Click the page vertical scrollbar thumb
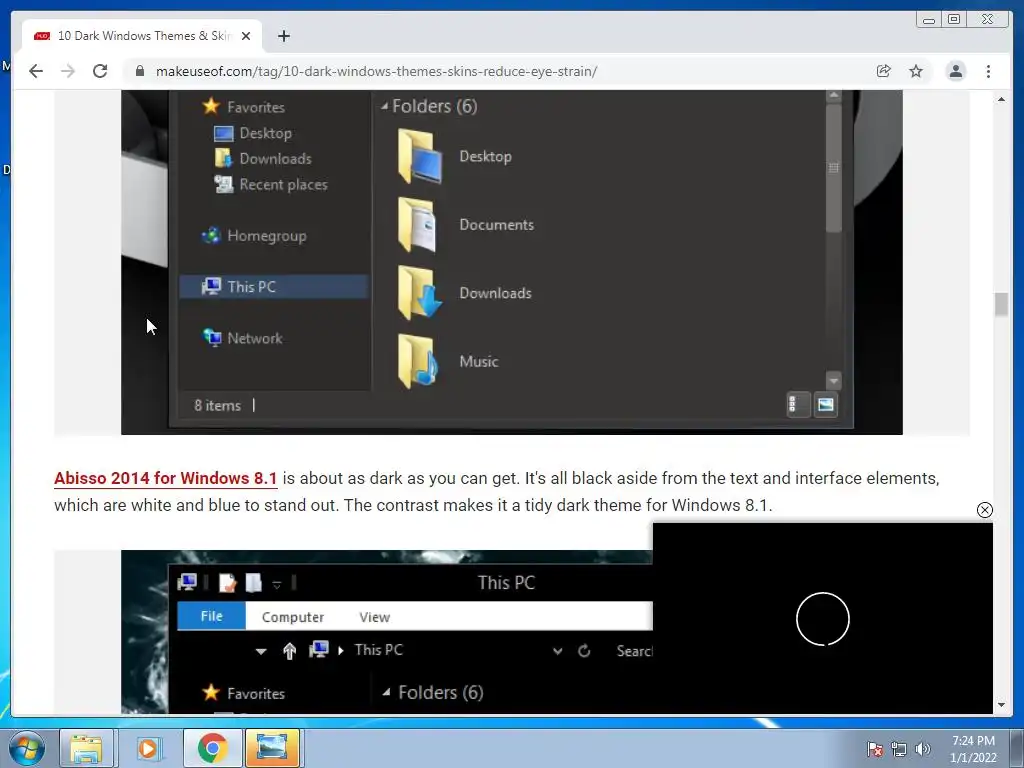 1001,304
